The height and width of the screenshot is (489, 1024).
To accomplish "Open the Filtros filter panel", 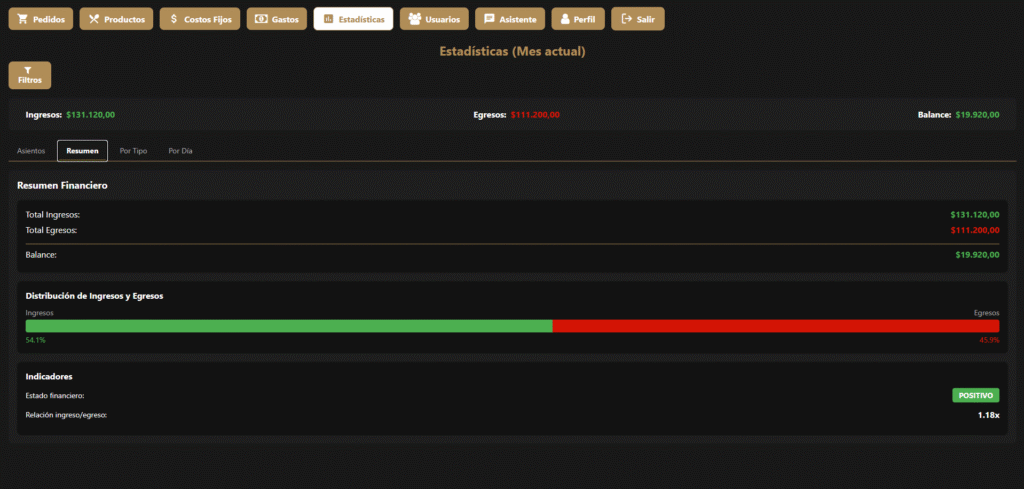I will [x=29, y=75].
